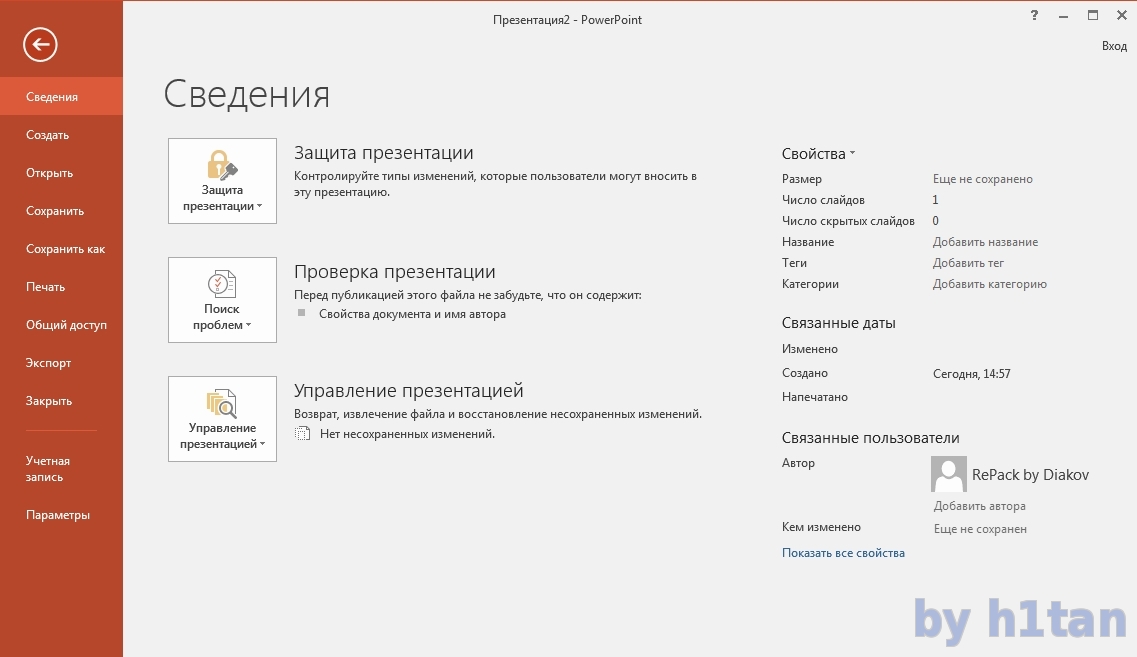Image resolution: width=1137 pixels, height=657 pixels.
Task: Open the Печать section
Action: point(62,286)
